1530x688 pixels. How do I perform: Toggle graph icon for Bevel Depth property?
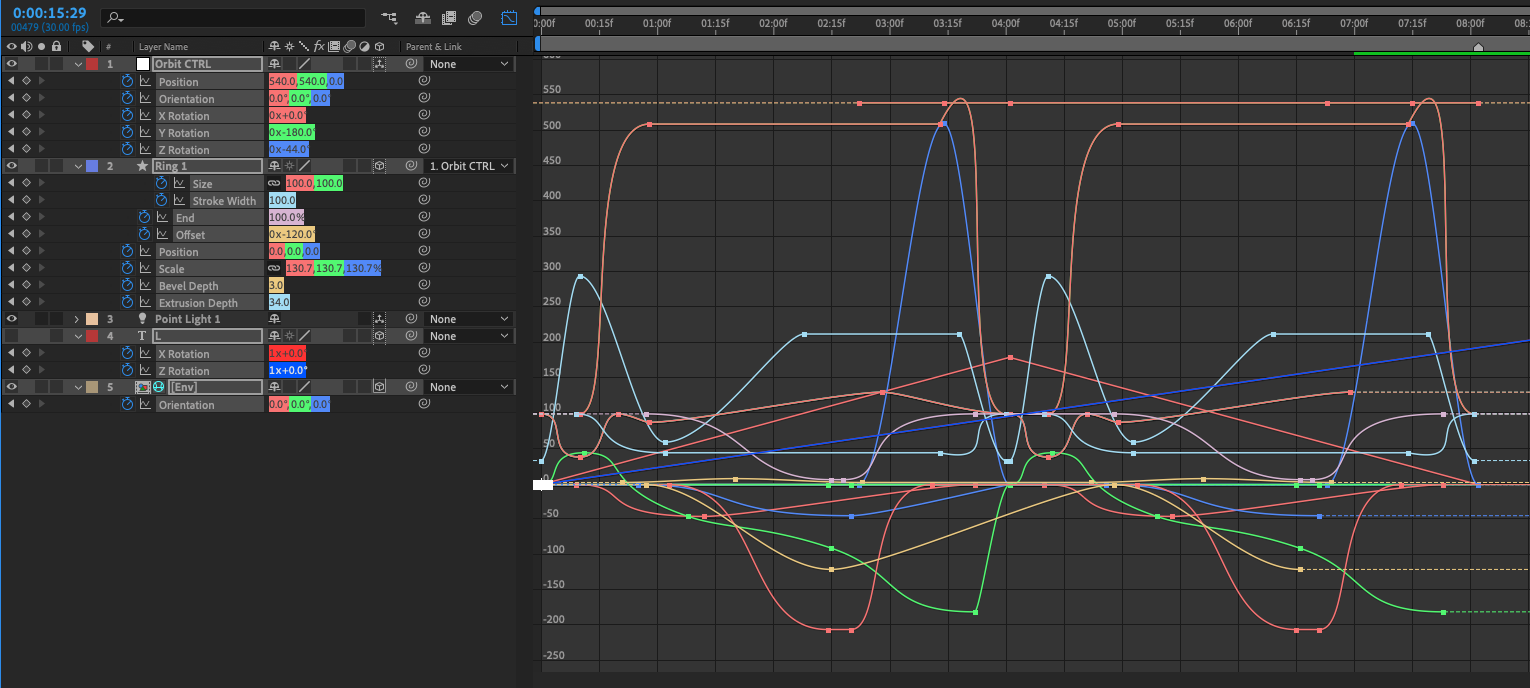(144, 286)
